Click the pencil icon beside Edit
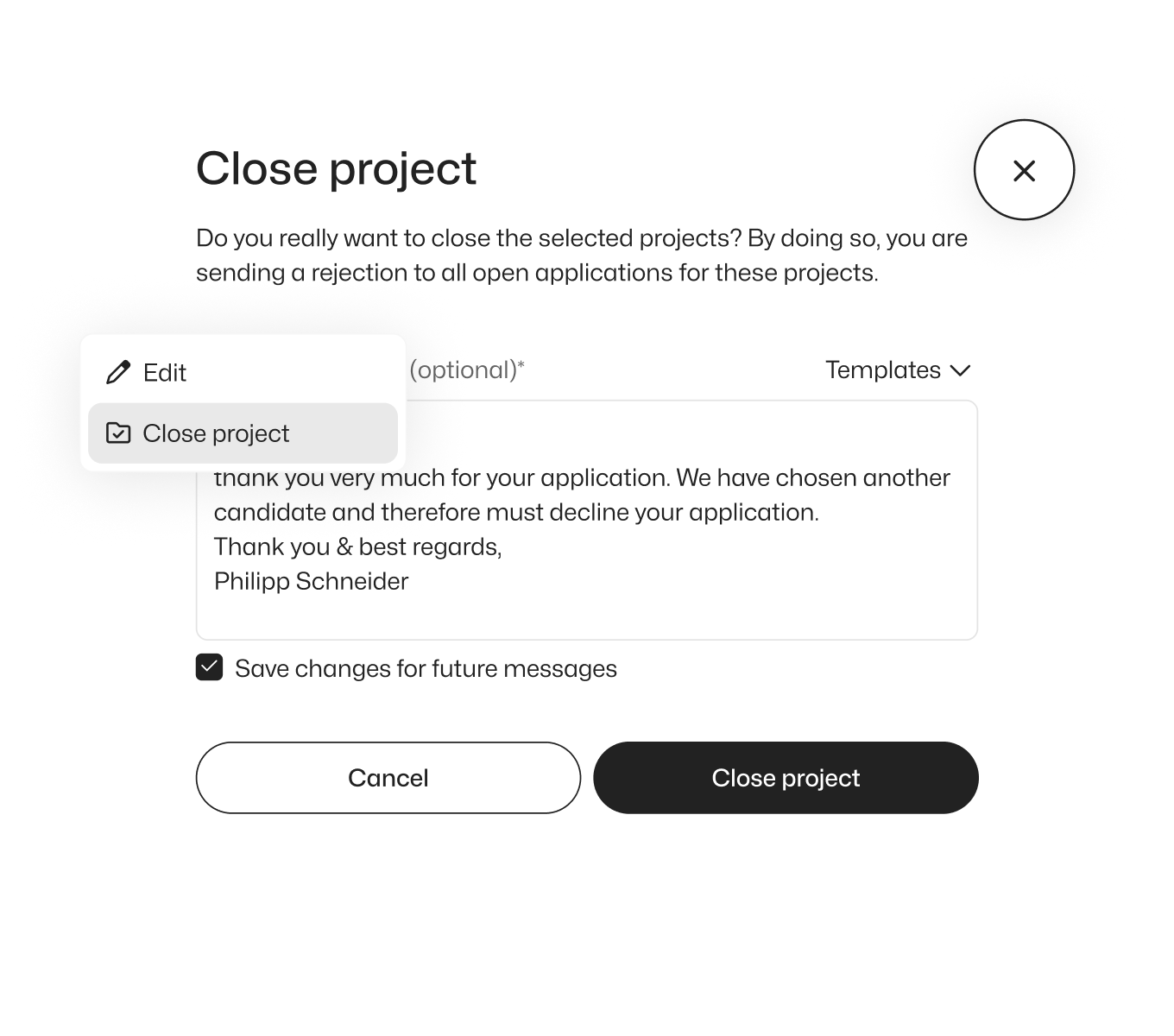The image size is (1174, 1036). pyautogui.click(x=117, y=372)
